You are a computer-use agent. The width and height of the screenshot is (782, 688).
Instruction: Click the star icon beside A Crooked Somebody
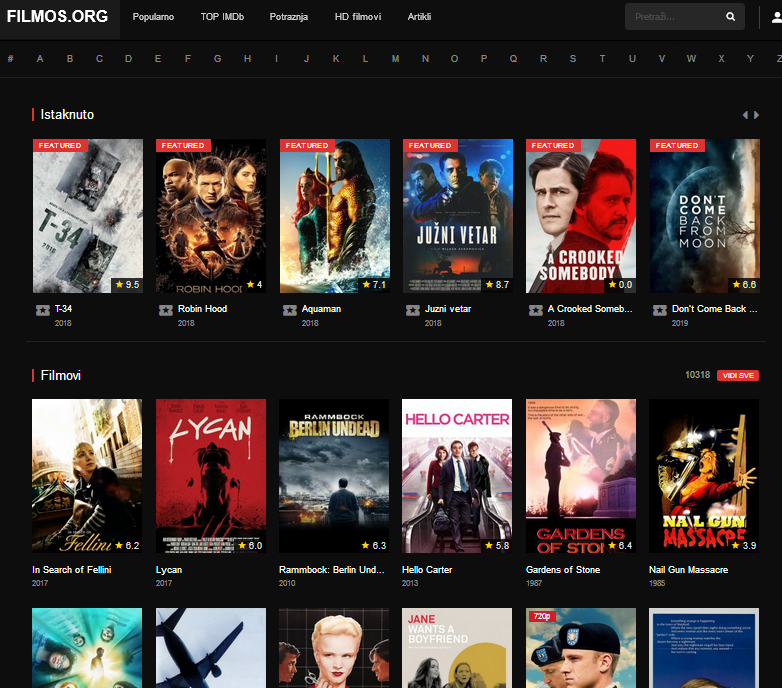coord(536,310)
